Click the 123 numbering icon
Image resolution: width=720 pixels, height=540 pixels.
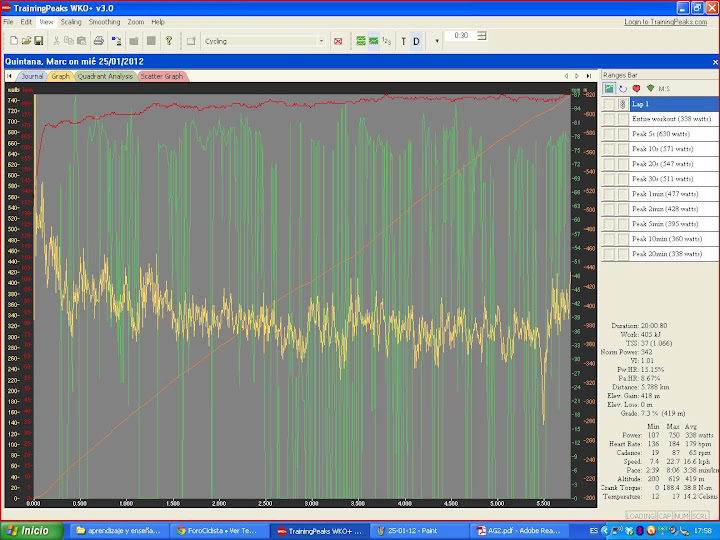click(387, 41)
